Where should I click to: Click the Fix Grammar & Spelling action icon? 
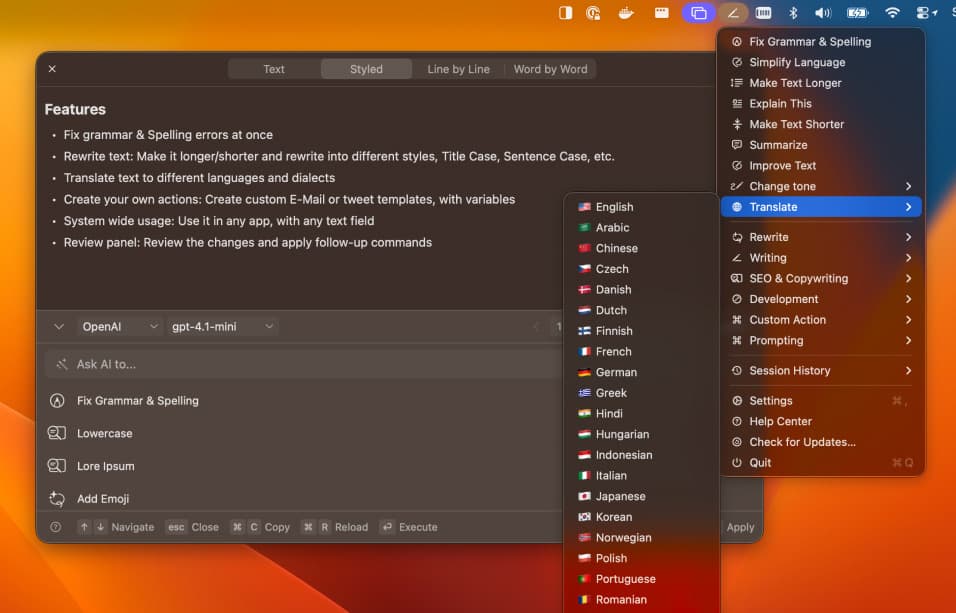[x=57, y=401]
